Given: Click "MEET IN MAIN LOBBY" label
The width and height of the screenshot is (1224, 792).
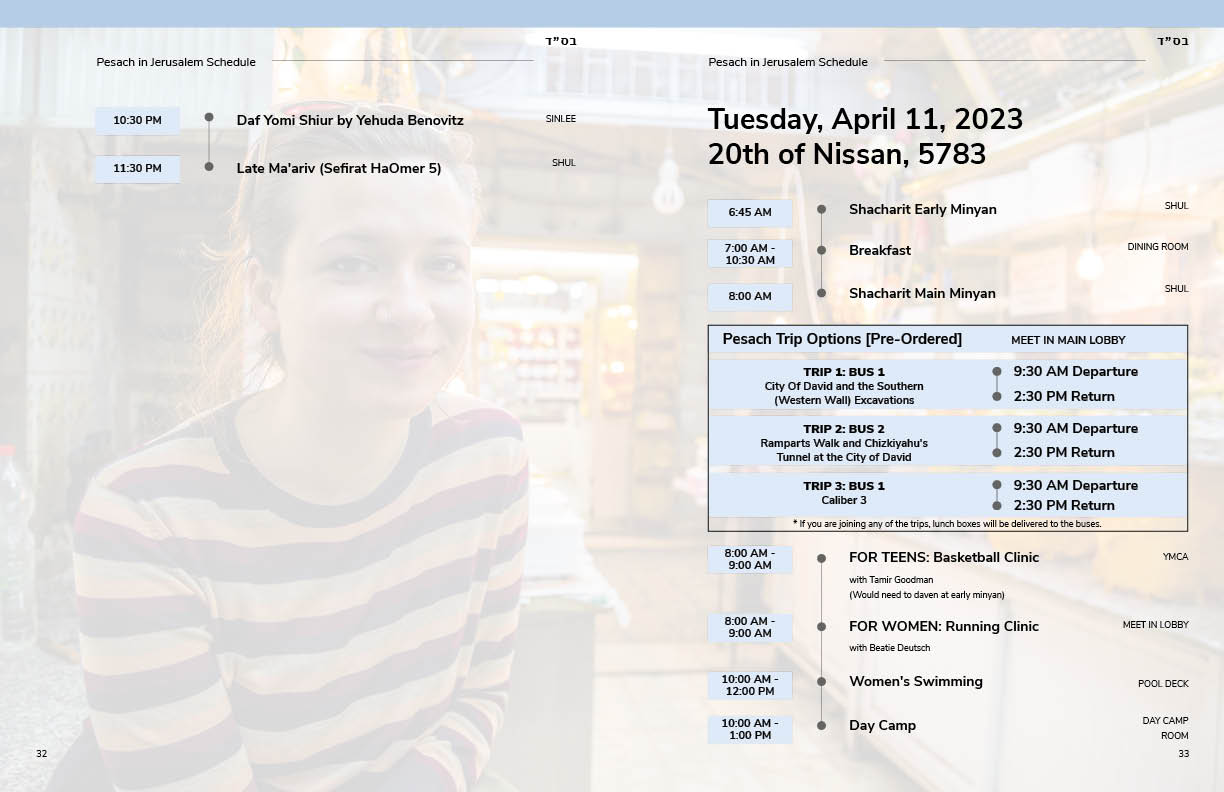Looking at the screenshot, I should click(1068, 340).
